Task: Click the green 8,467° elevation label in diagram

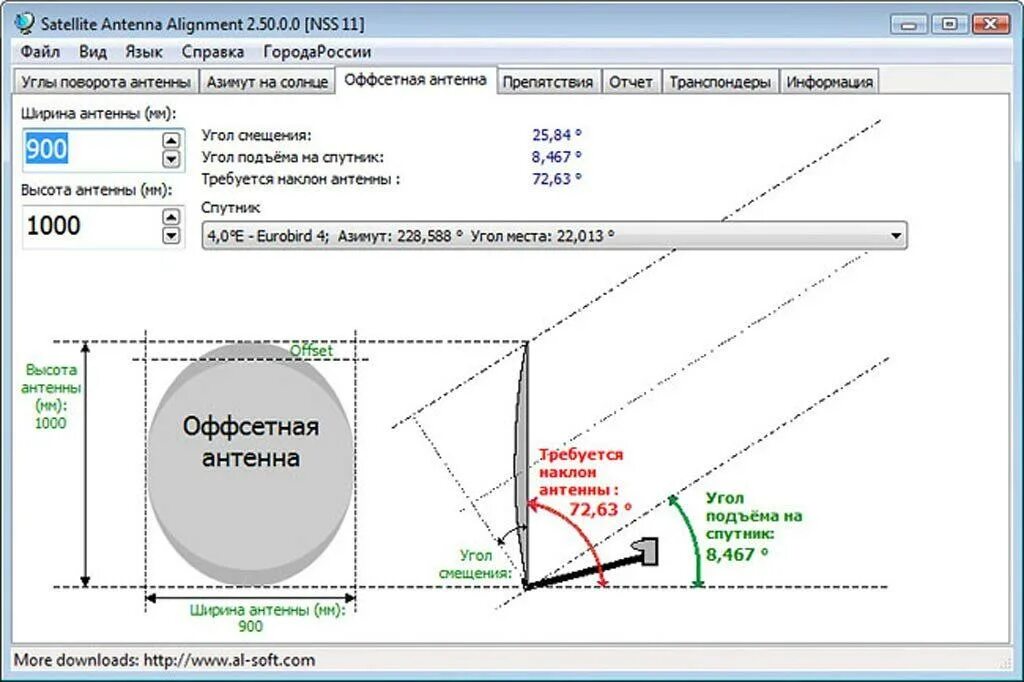Action: 737,555
